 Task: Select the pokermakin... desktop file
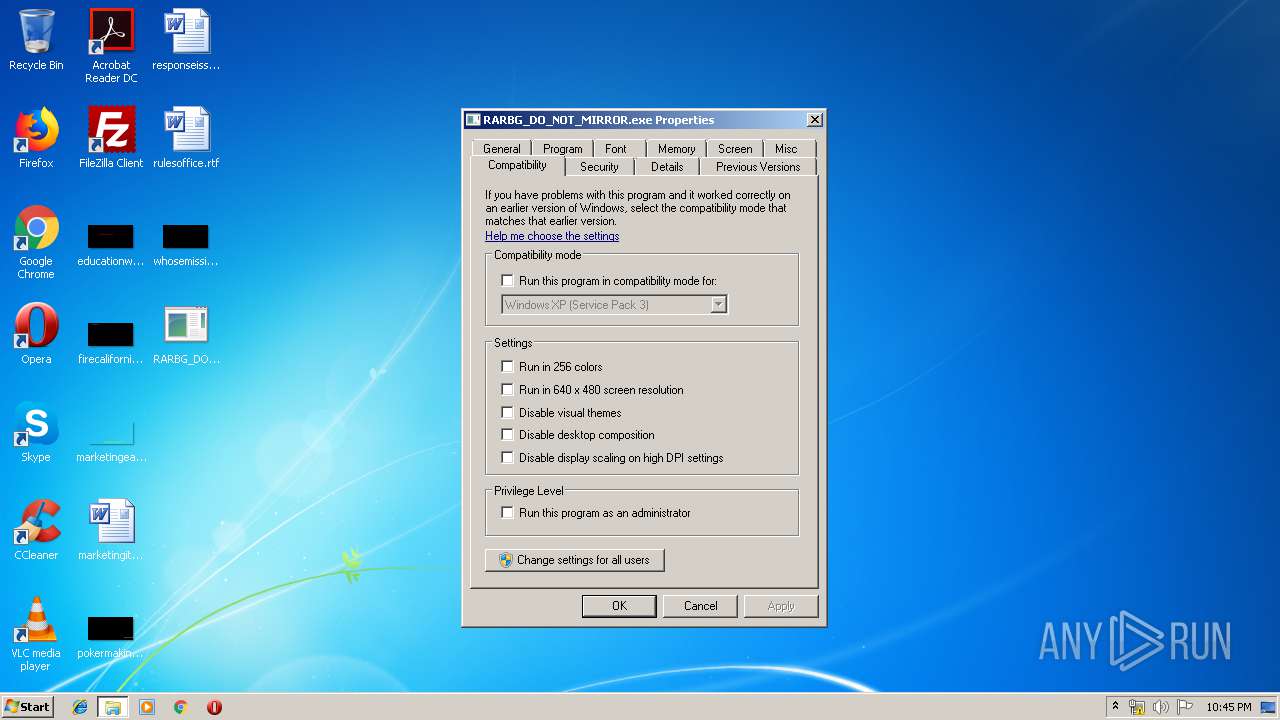(111, 637)
